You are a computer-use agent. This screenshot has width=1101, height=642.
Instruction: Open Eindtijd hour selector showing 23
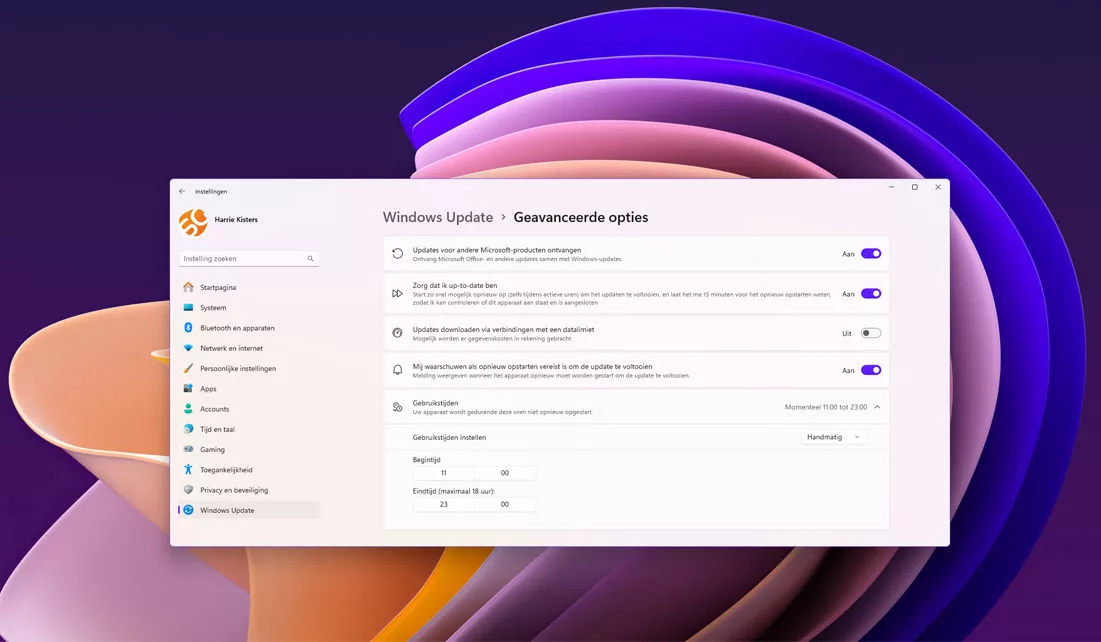pos(443,504)
